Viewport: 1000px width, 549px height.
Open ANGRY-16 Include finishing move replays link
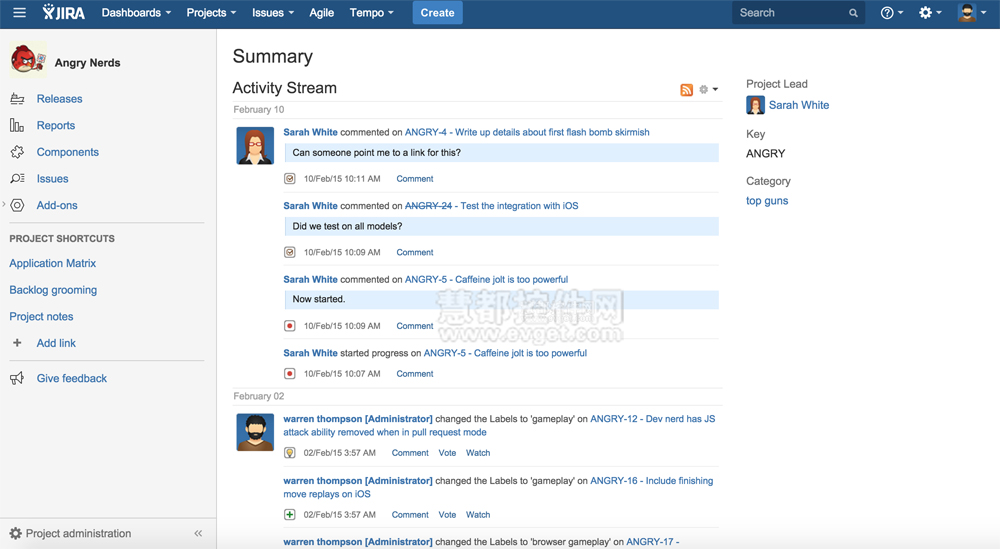(651, 481)
